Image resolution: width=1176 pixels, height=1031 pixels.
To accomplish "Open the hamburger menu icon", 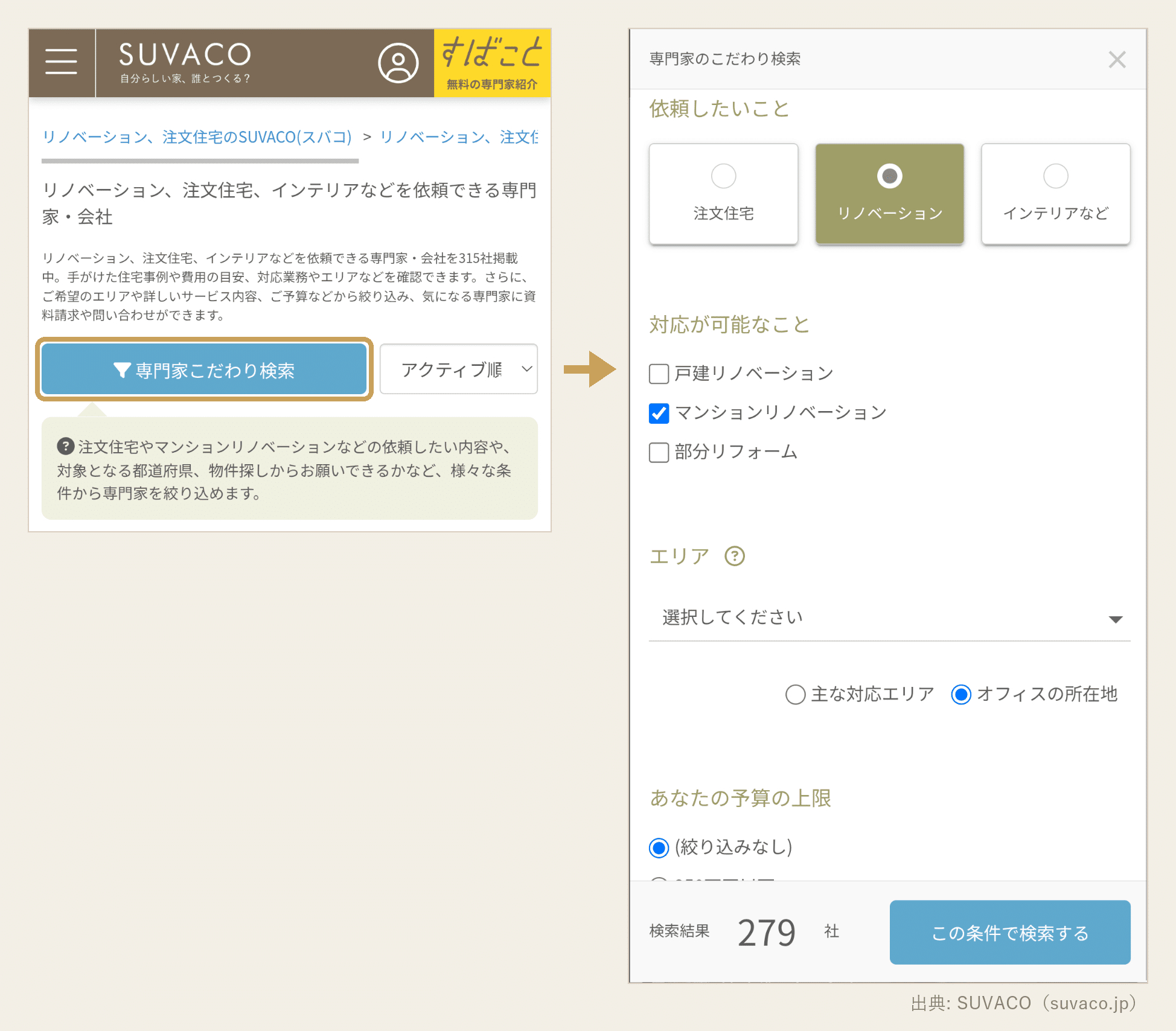I will pos(61,62).
